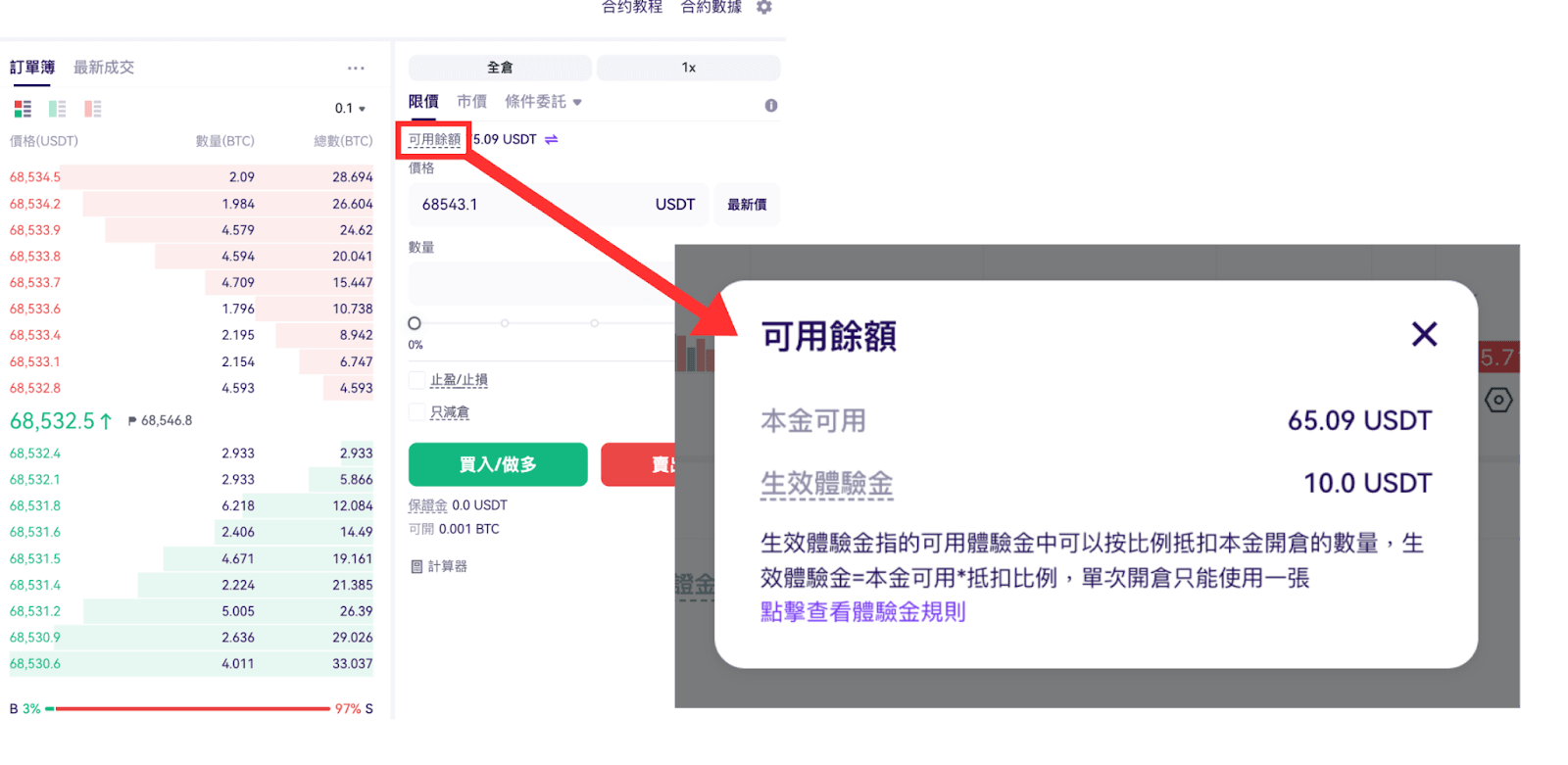Click the balance transfer arrows icon
The width and height of the screenshot is (1568, 765).
tap(552, 140)
